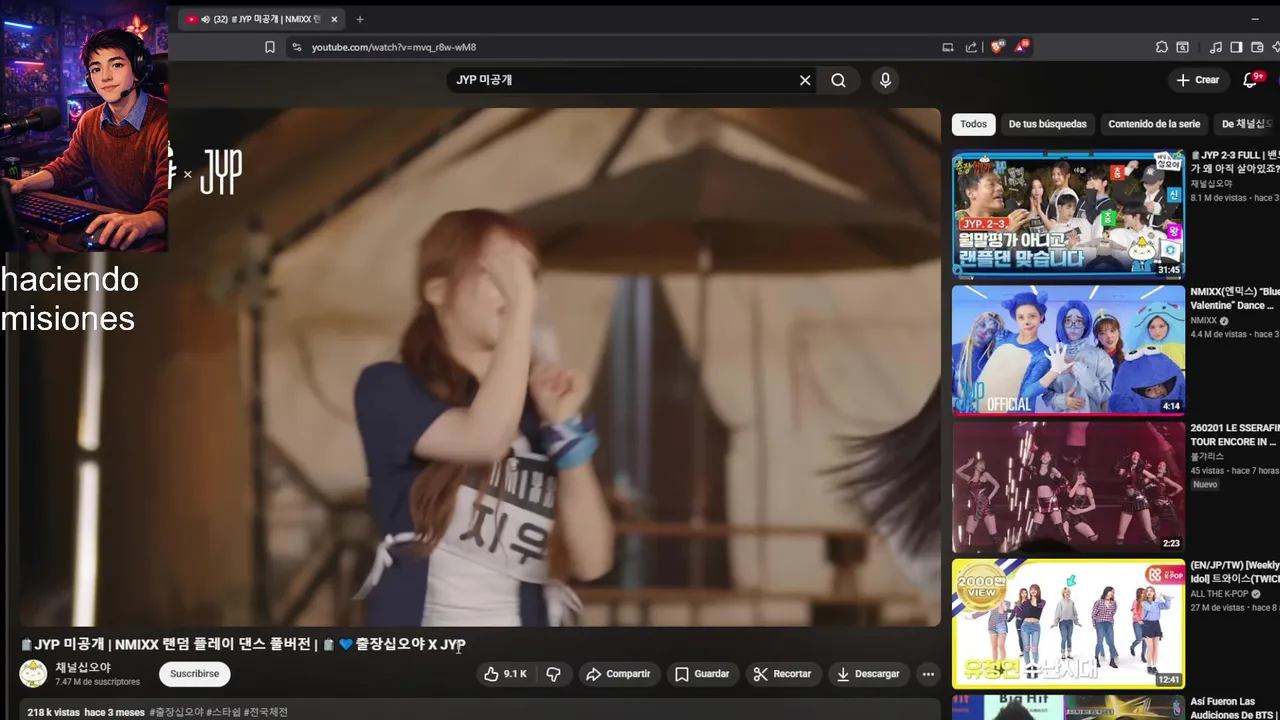Select the De tus búsquedas chip
Image resolution: width=1280 pixels, height=720 pixels.
coord(1047,124)
